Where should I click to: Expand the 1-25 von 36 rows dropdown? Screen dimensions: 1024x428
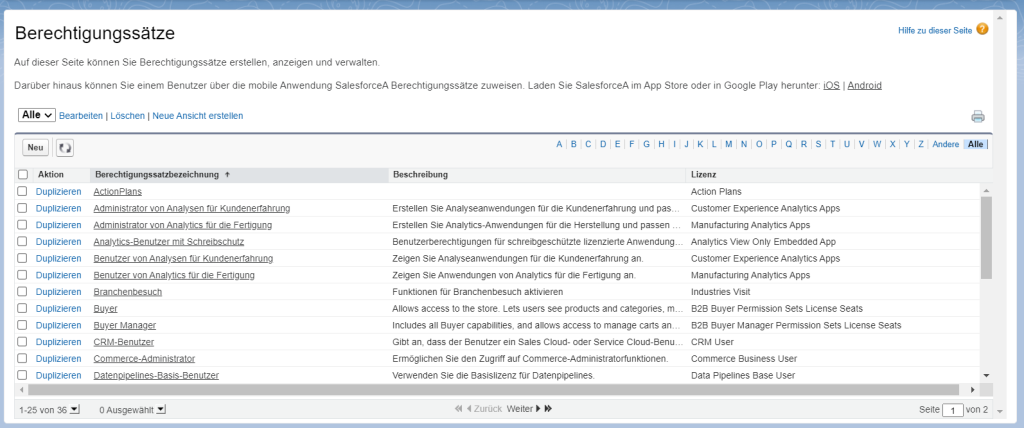click(x=74, y=409)
